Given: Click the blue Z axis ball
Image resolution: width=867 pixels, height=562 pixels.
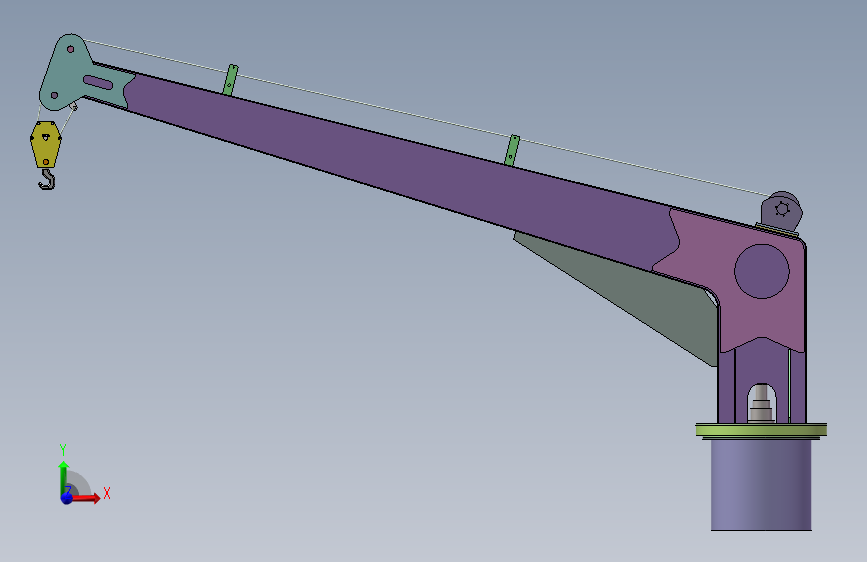Looking at the screenshot, I should pyautogui.click(x=66, y=498).
